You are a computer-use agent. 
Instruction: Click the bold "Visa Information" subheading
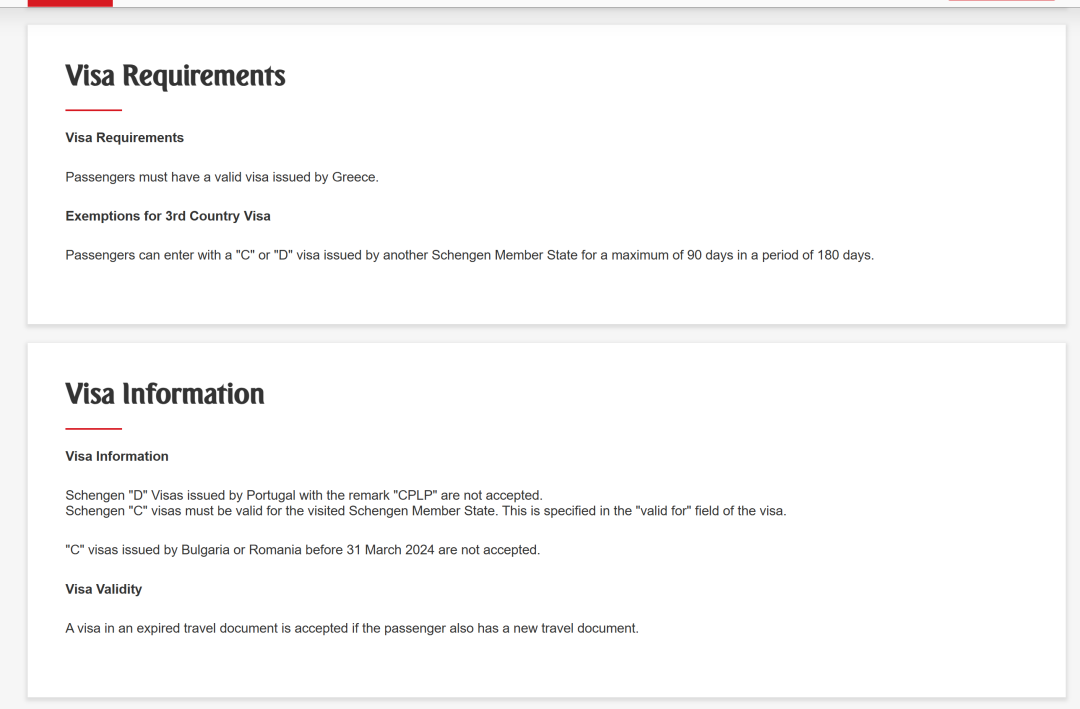(x=117, y=456)
